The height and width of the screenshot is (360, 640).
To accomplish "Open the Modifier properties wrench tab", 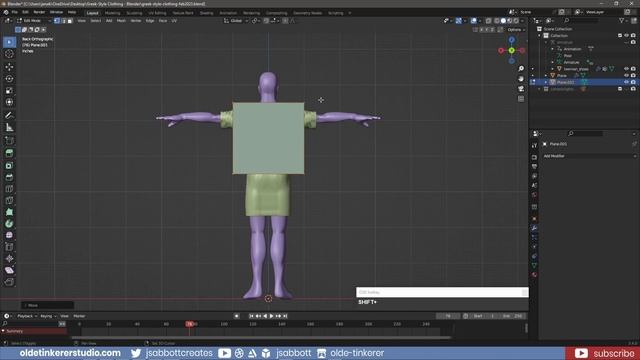I will pos(534,228).
